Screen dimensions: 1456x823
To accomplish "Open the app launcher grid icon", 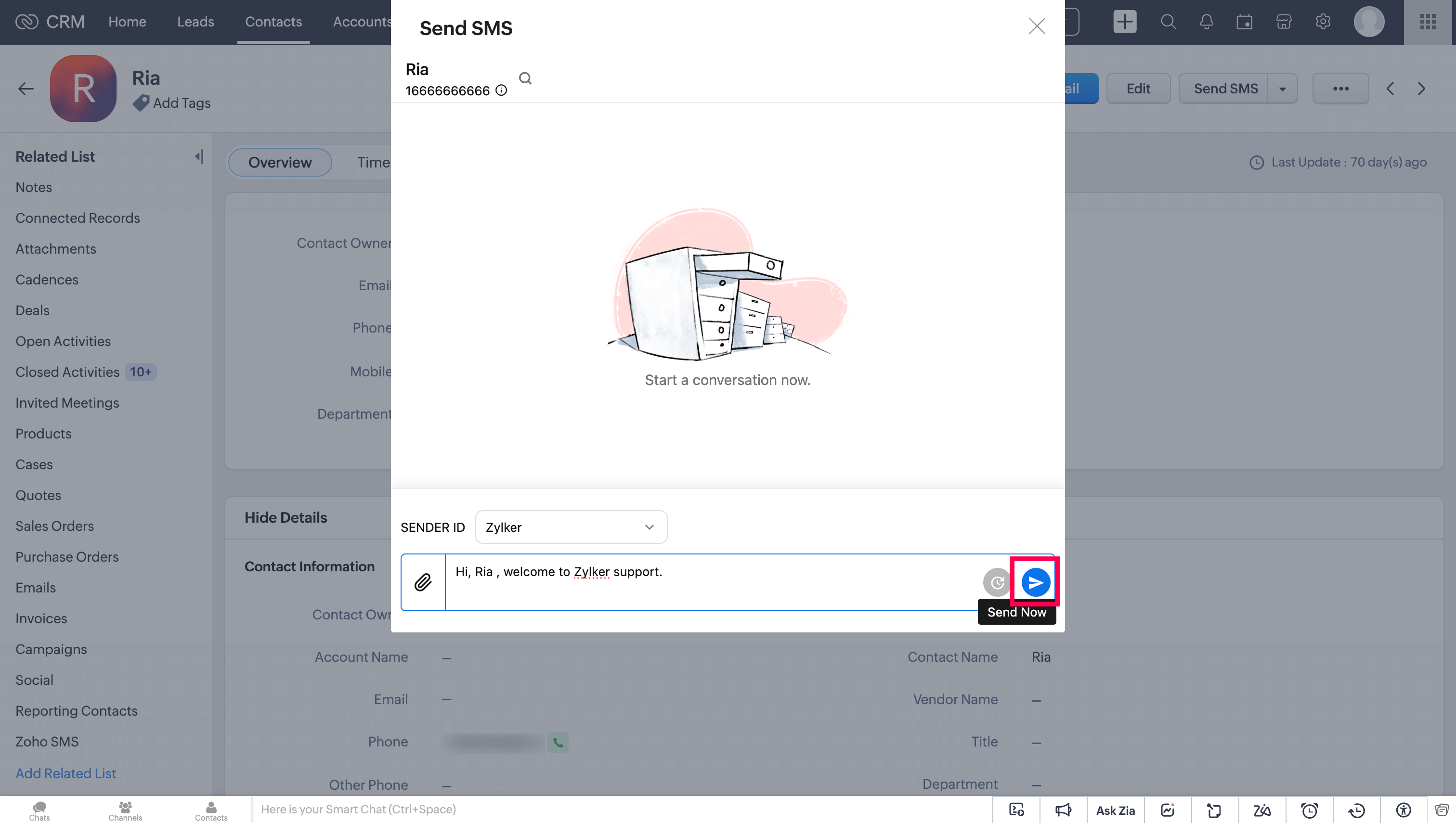I will (x=1428, y=22).
